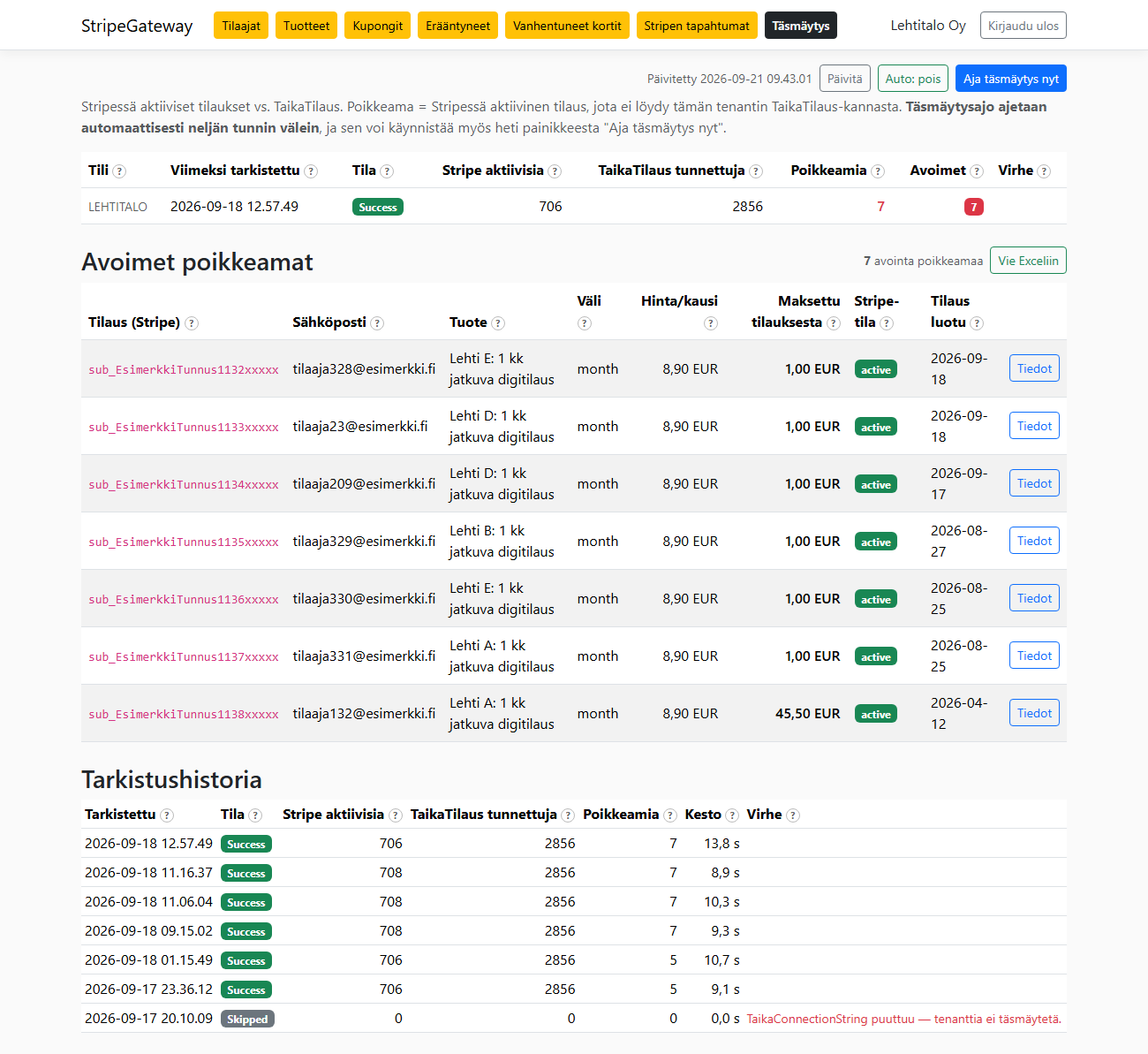Click red Avoimet badge showing 7
The width and height of the screenshot is (1148, 1054).
pyautogui.click(x=974, y=207)
